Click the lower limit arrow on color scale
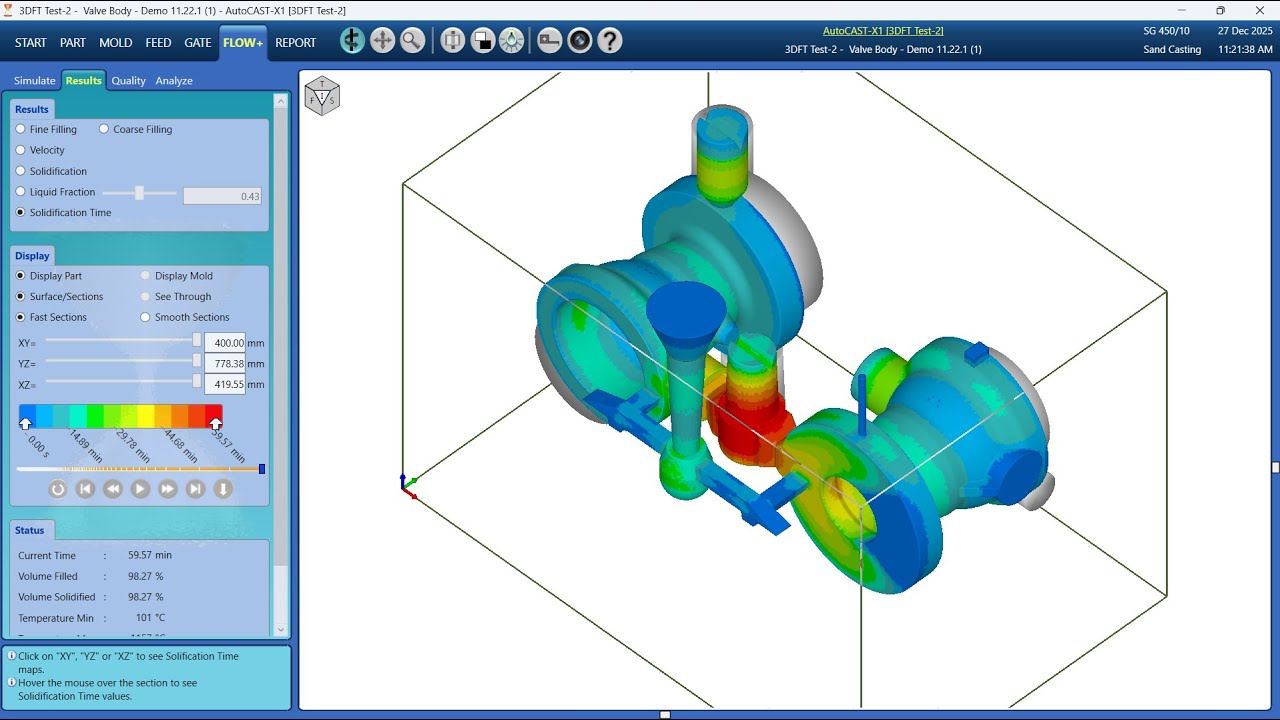Viewport: 1280px width, 720px height. coord(26,424)
